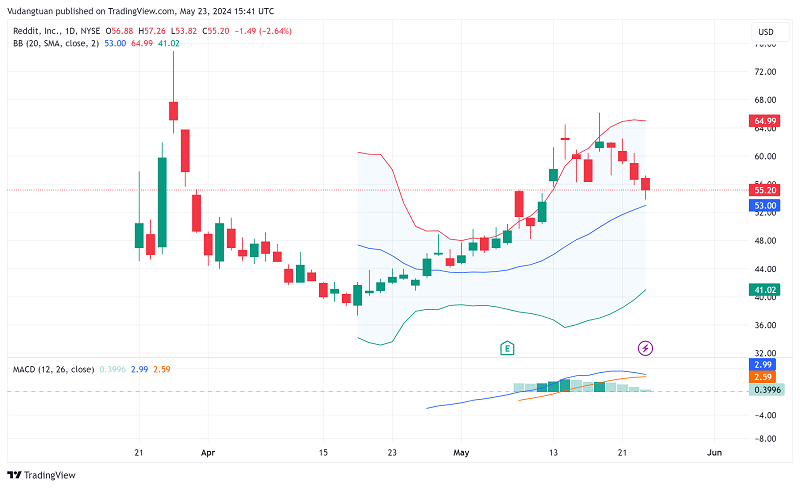Click the 72.00 level on price axis
The image size is (800, 488).
point(765,72)
